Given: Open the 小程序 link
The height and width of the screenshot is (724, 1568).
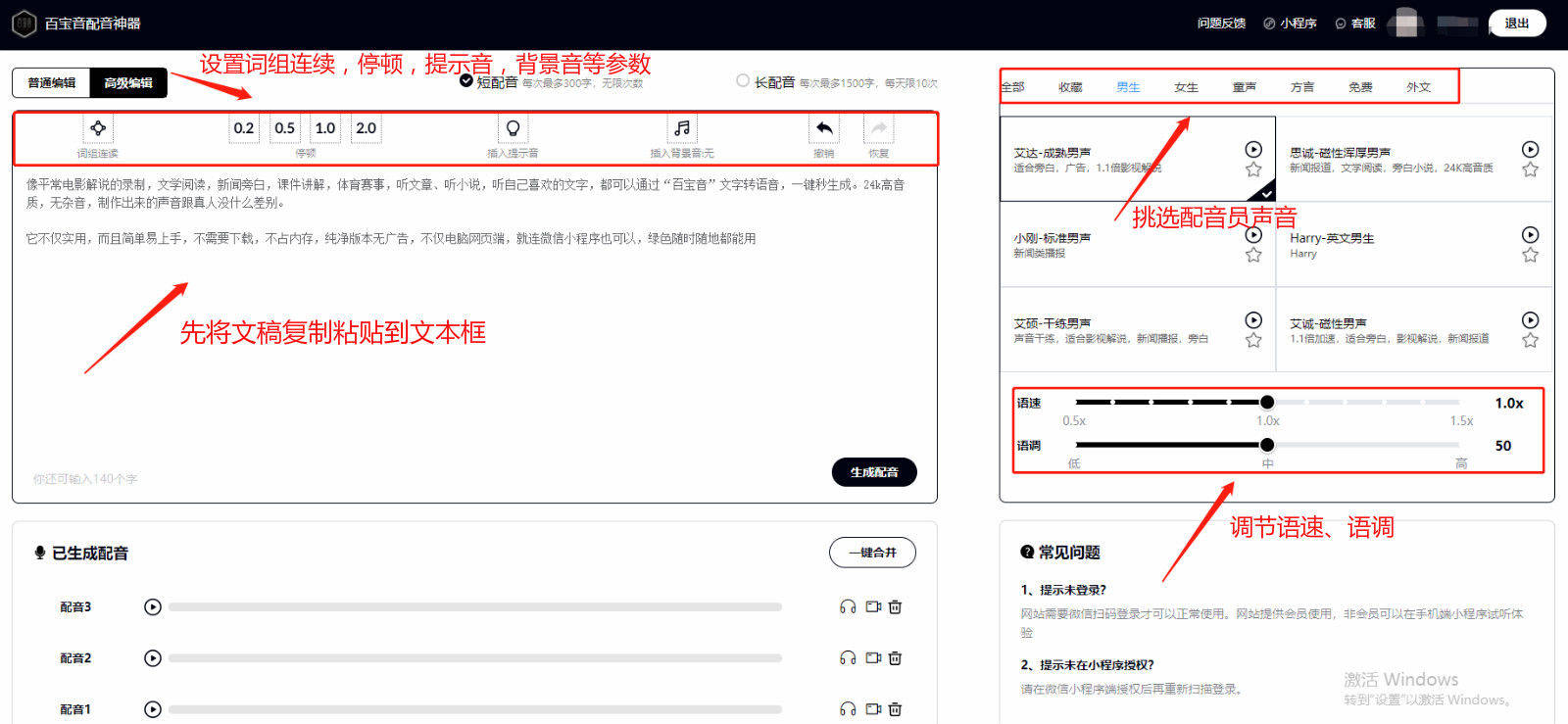Looking at the screenshot, I should pyautogui.click(x=1290, y=24).
